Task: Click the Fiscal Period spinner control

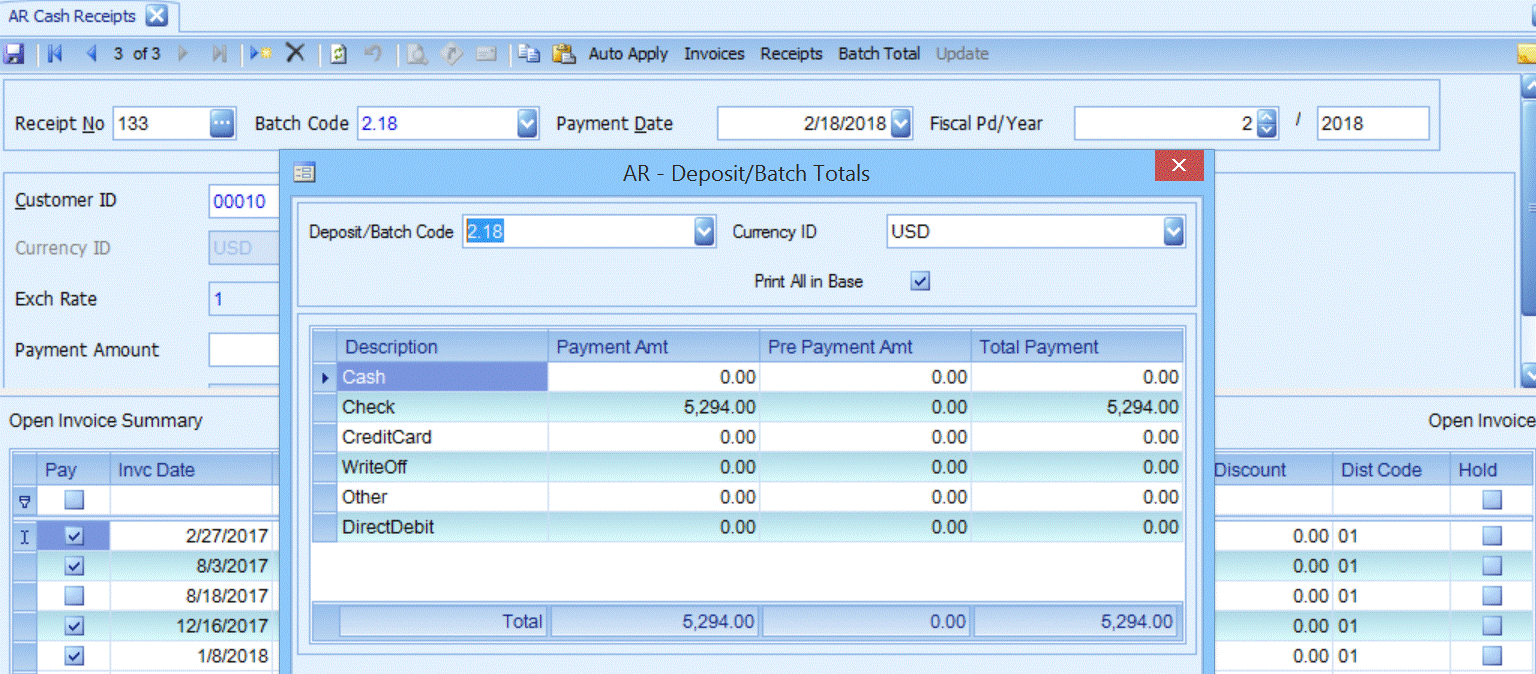Action: coord(1267,124)
